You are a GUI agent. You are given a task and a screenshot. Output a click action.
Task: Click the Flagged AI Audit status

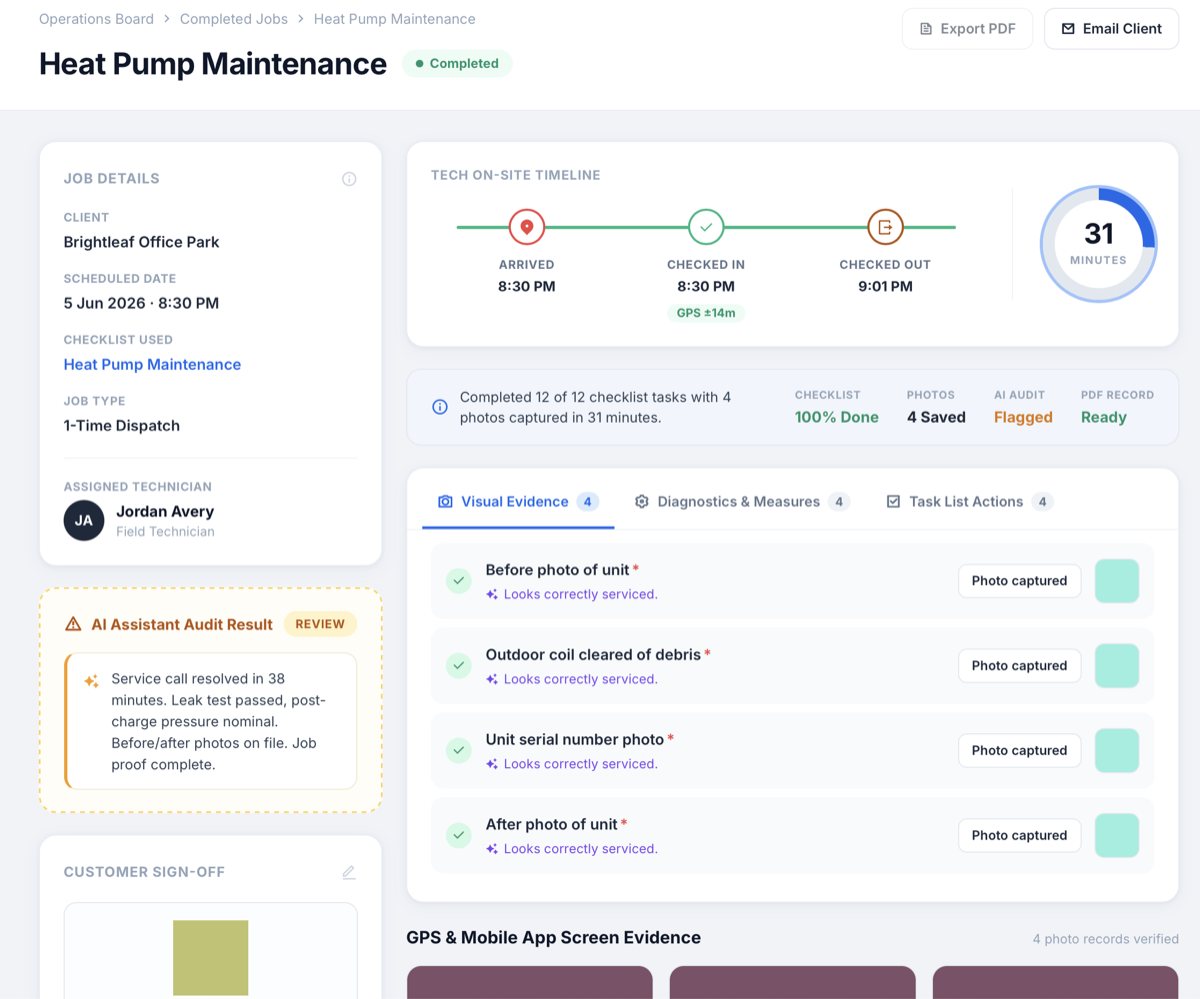click(x=1023, y=417)
